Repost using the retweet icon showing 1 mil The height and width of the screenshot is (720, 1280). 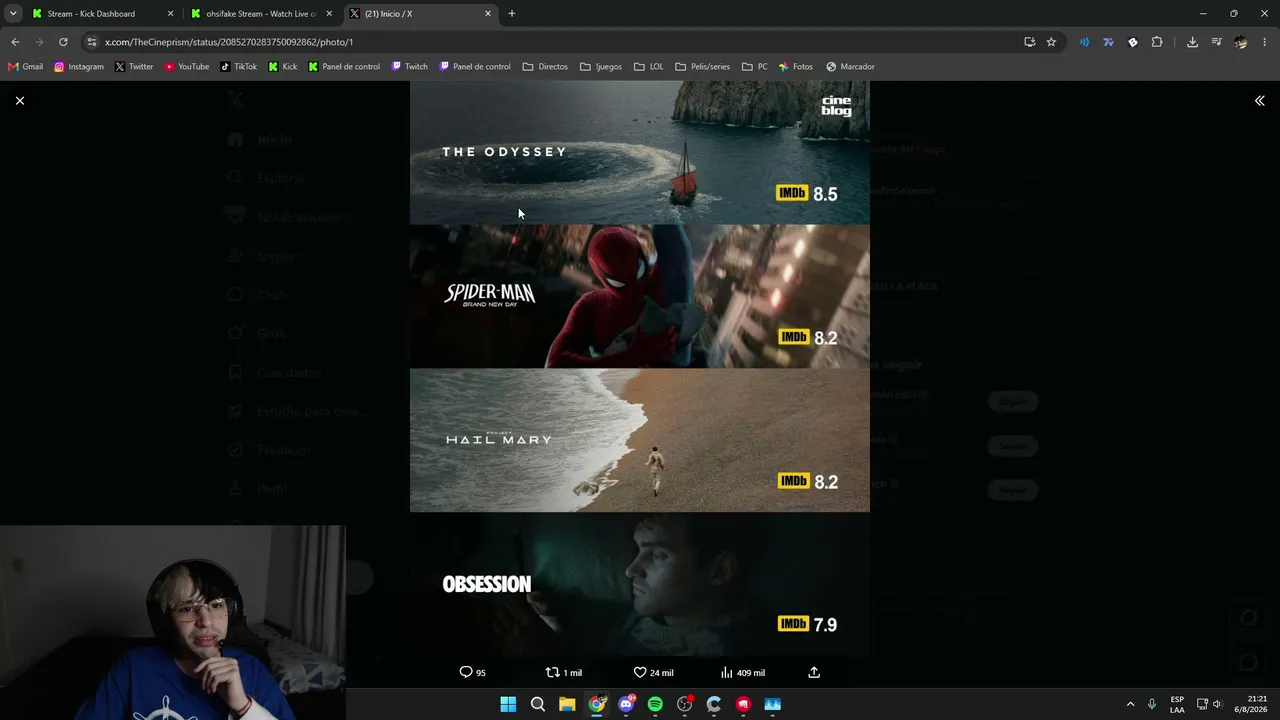pos(563,672)
